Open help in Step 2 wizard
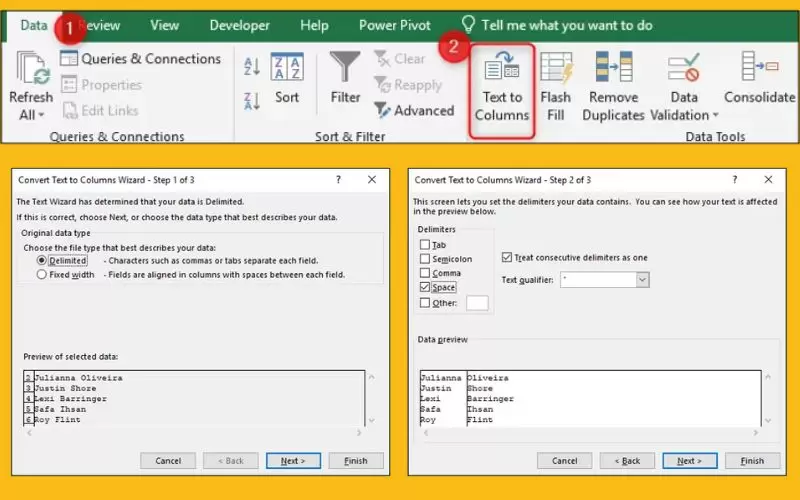Screen dimensions: 800x500 (735, 180)
